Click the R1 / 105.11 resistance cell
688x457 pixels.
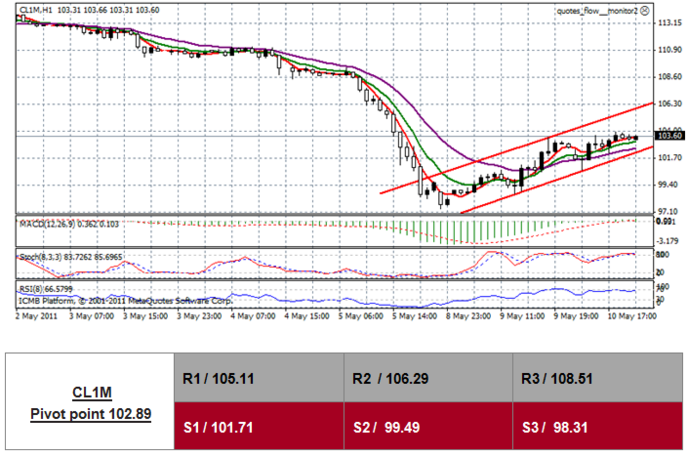258,378
